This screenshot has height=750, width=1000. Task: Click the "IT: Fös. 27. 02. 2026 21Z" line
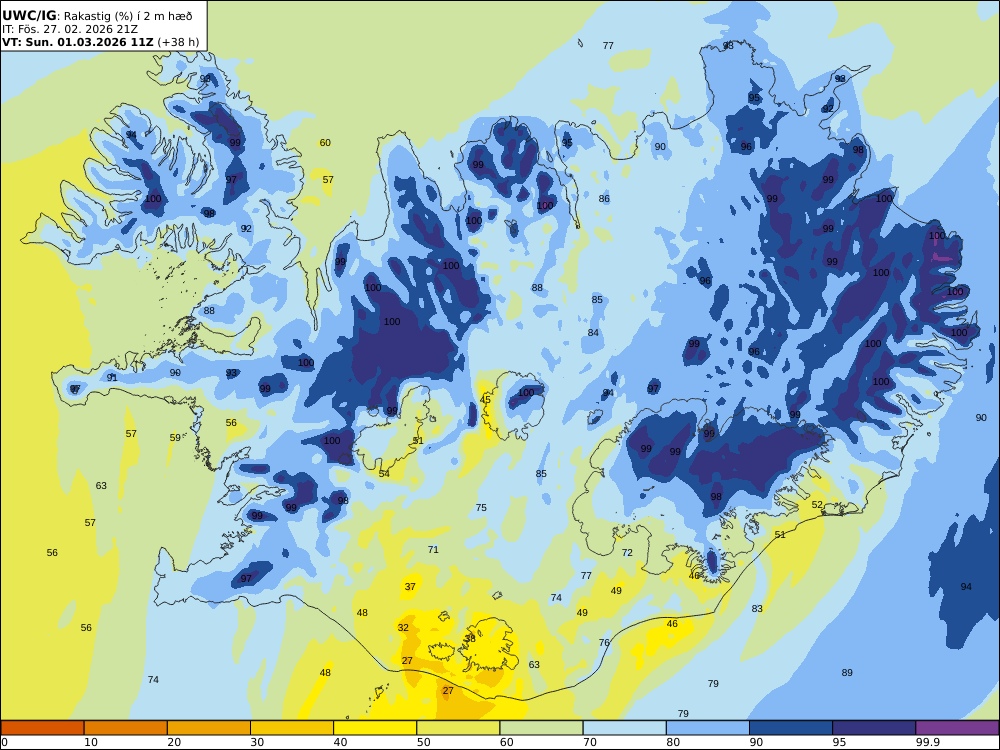[x=70, y=29]
